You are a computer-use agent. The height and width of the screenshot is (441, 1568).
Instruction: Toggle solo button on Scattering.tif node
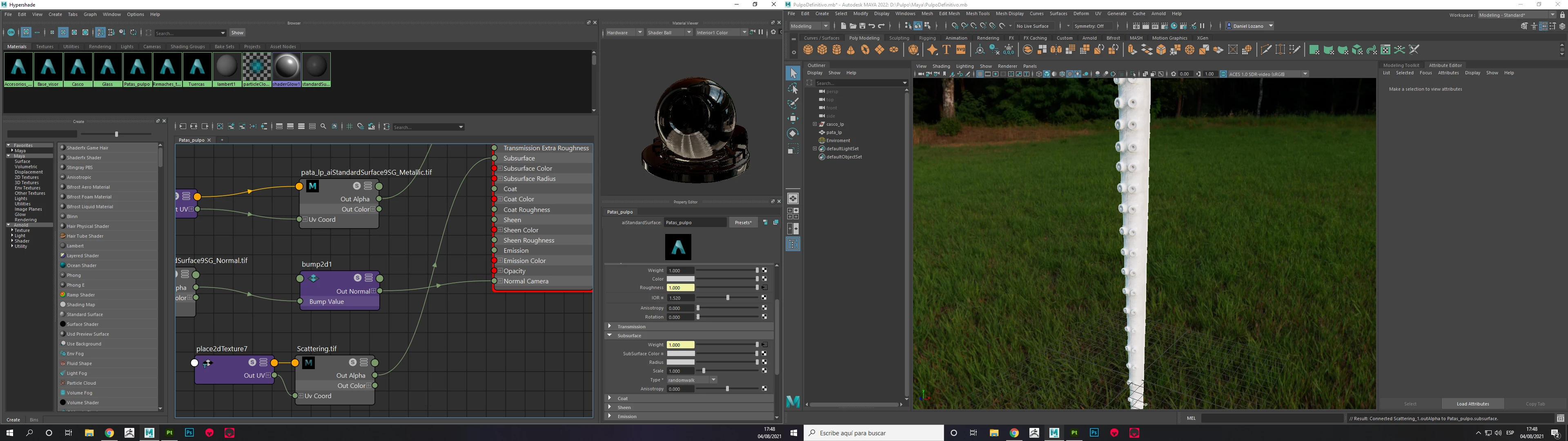pos(352,363)
